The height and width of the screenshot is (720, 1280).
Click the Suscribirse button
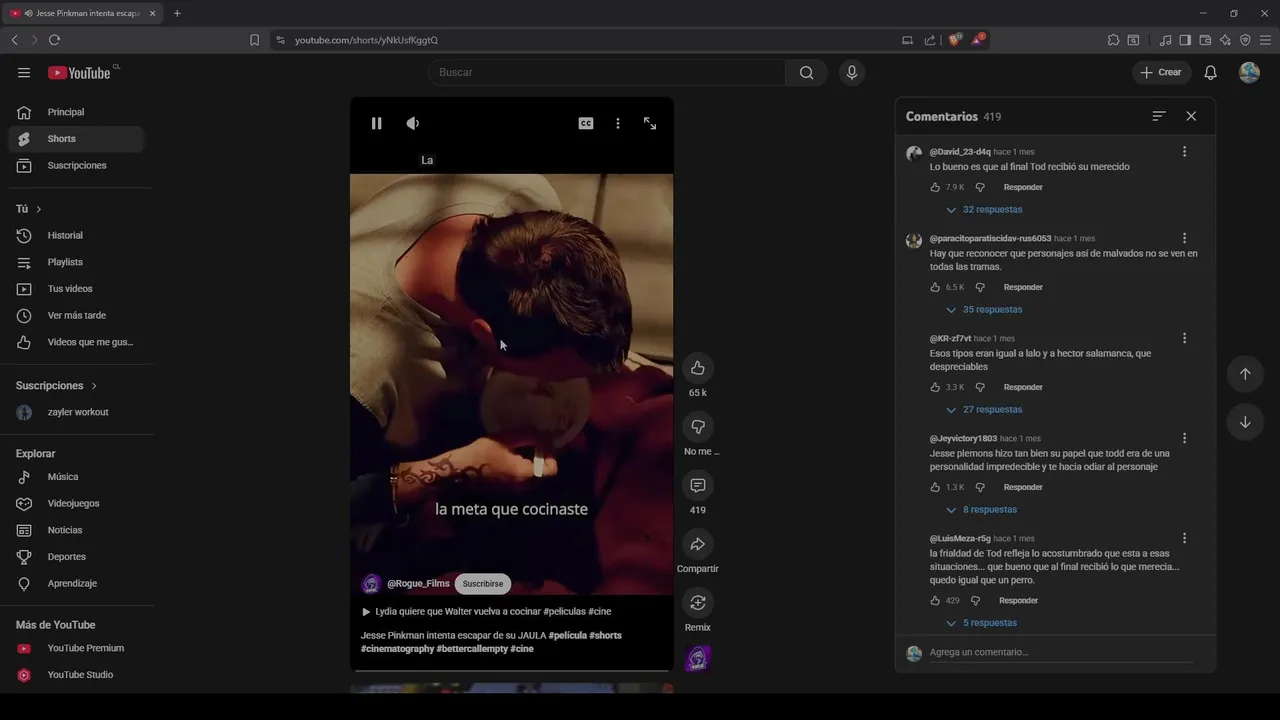point(483,584)
